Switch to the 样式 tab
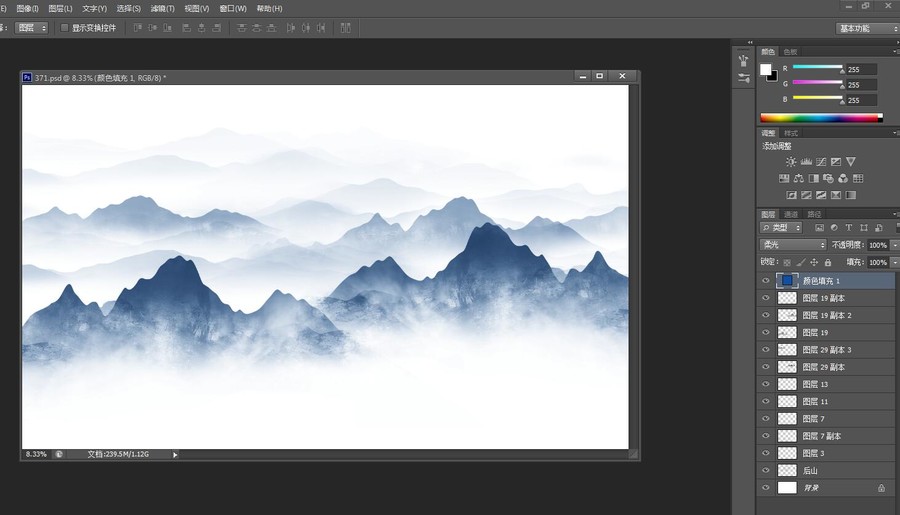Image resolution: width=900 pixels, height=515 pixels. (791, 133)
